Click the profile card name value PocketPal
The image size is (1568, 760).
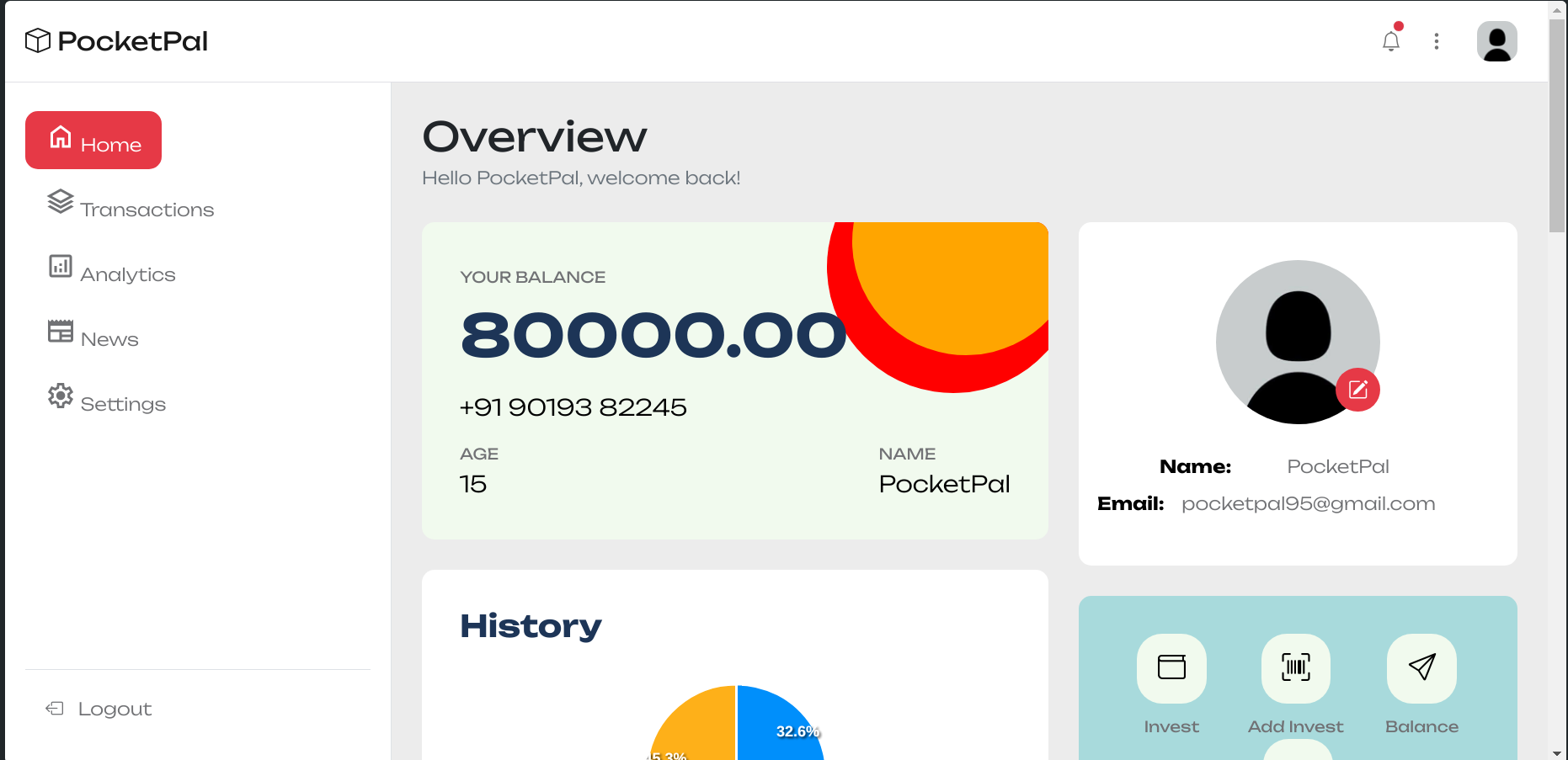click(1338, 466)
